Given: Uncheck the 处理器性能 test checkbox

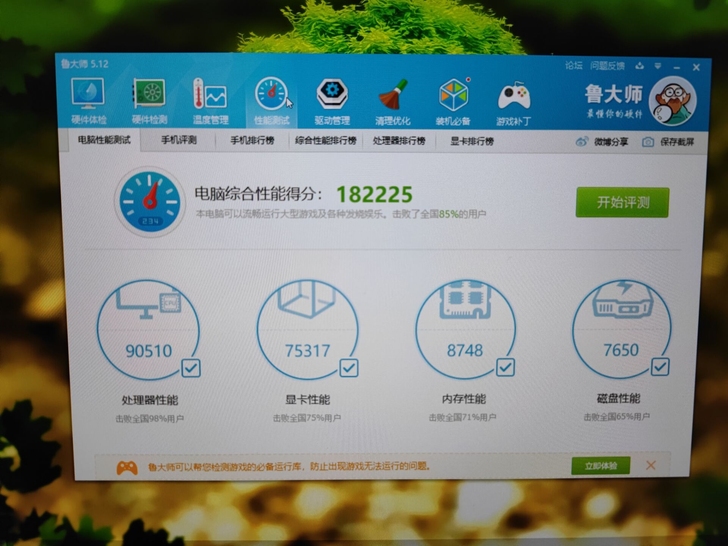Looking at the screenshot, I should click(x=191, y=368).
